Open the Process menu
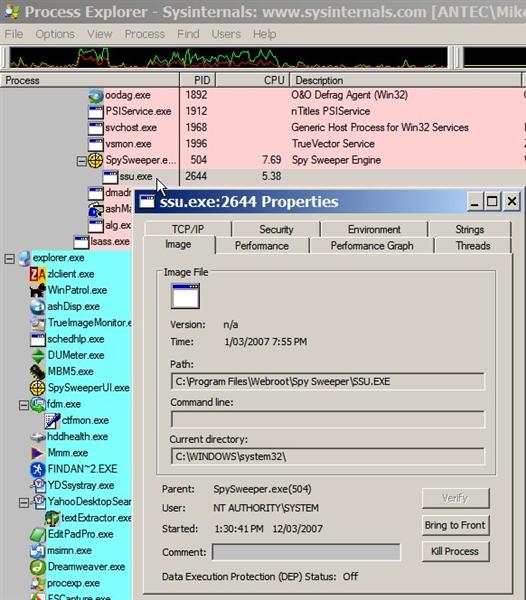The height and width of the screenshot is (600, 526). click(145, 34)
